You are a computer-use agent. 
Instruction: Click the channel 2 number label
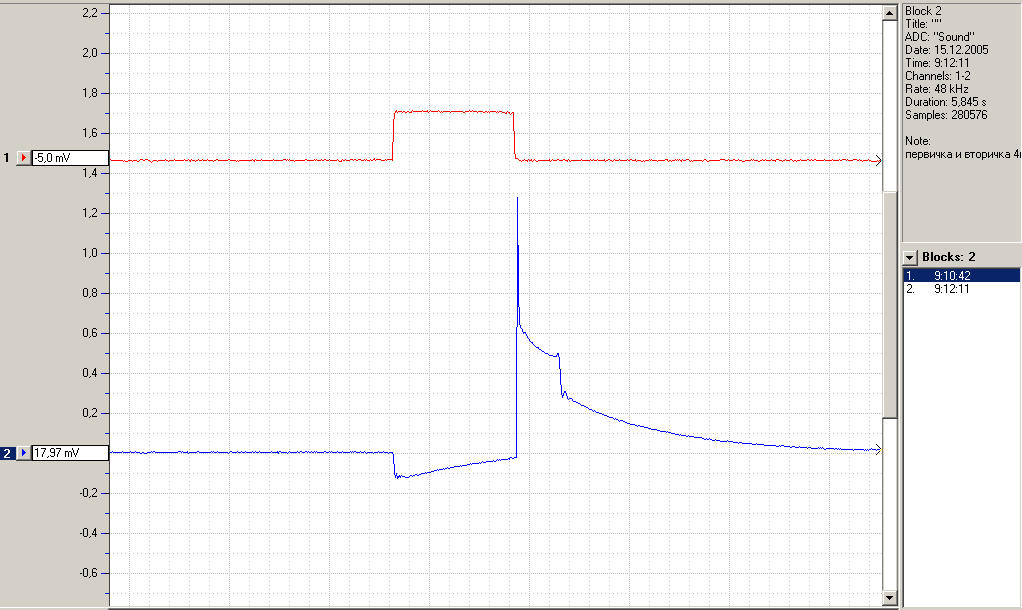point(7,453)
